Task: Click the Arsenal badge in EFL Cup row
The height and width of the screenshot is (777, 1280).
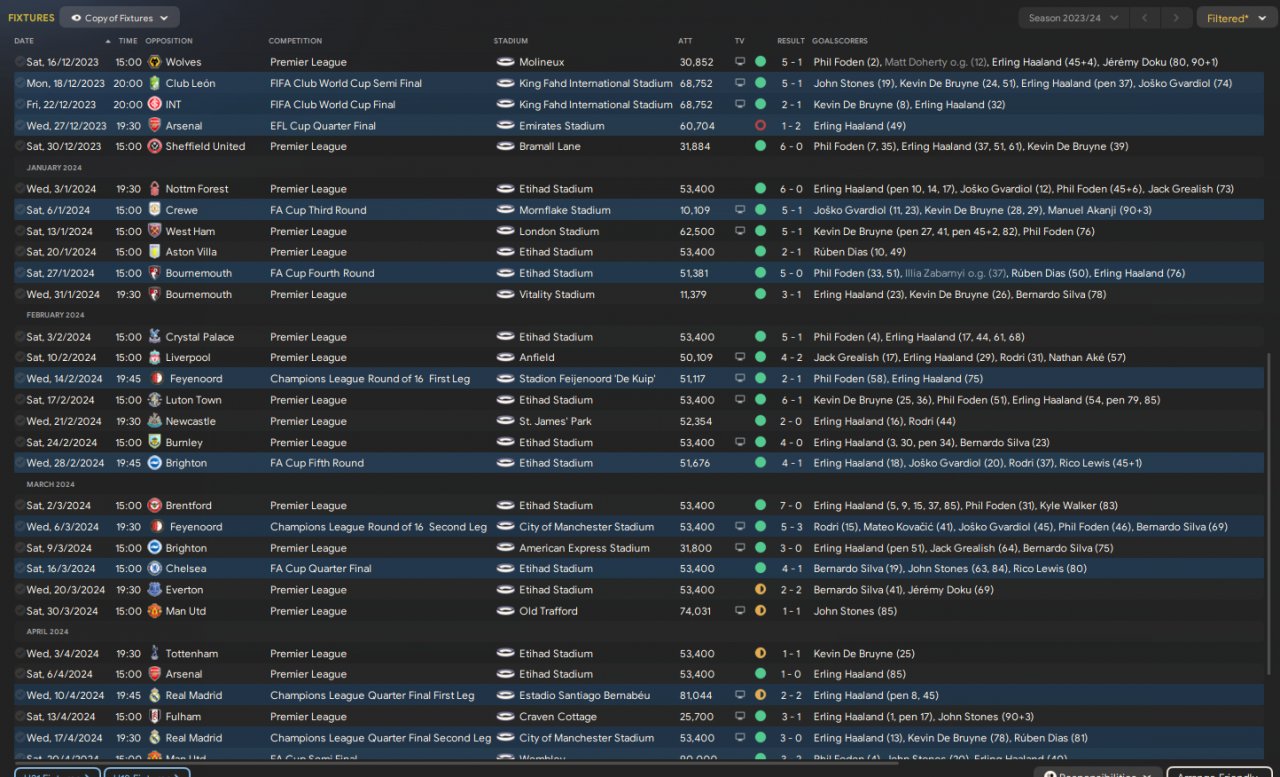Action: click(154, 126)
